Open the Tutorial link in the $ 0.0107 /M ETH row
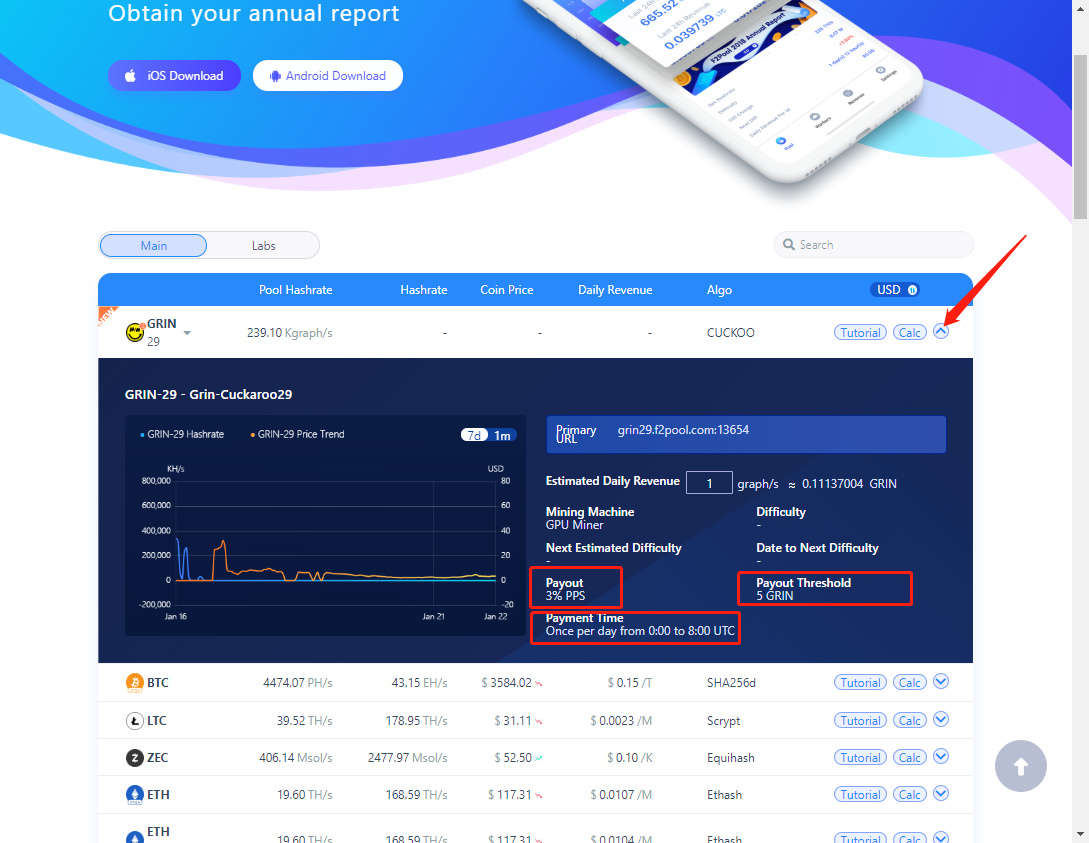The width and height of the screenshot is (1089, 843). tap(860, 794)
